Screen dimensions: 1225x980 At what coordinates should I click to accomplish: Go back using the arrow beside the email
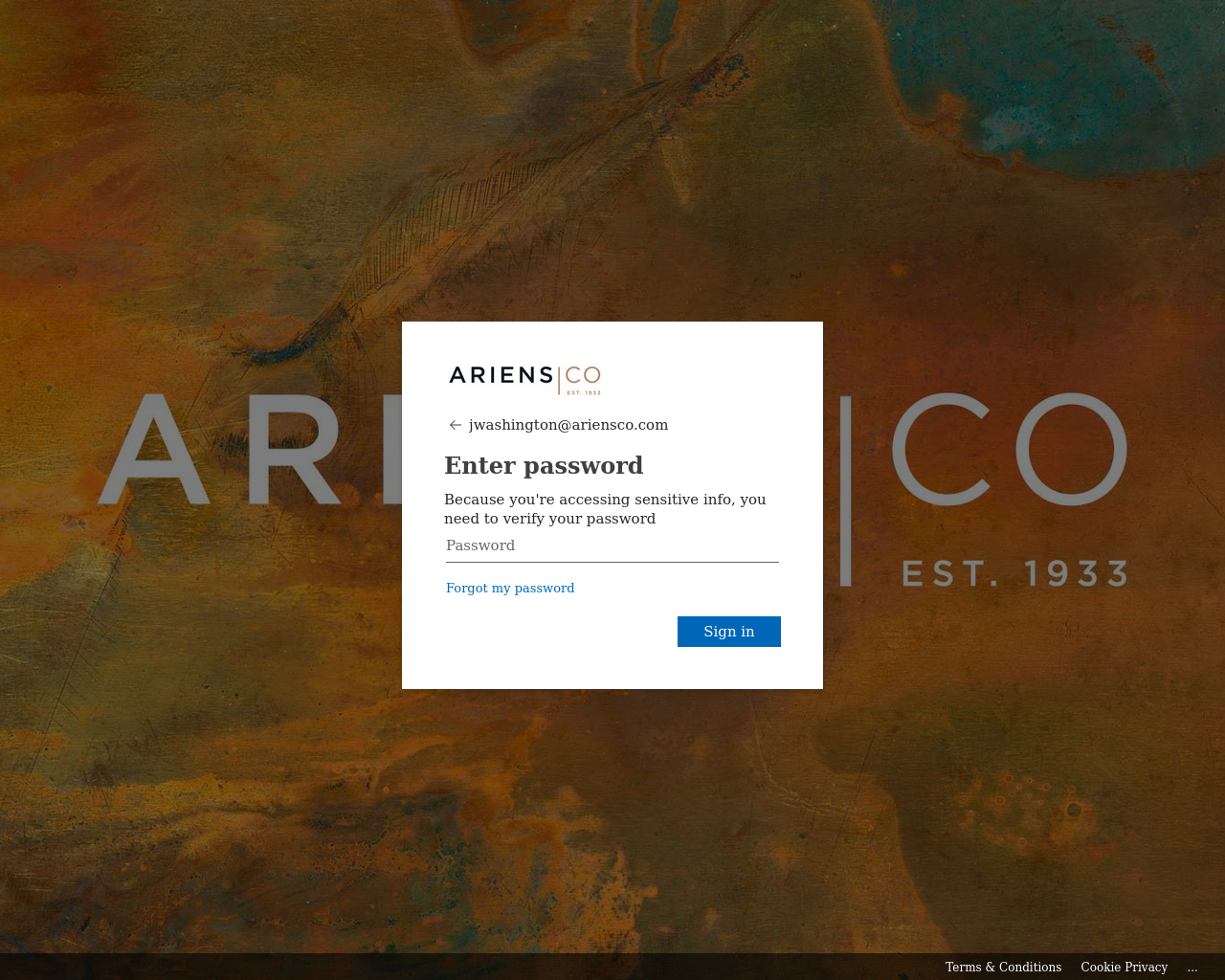(x=456, y=425)
